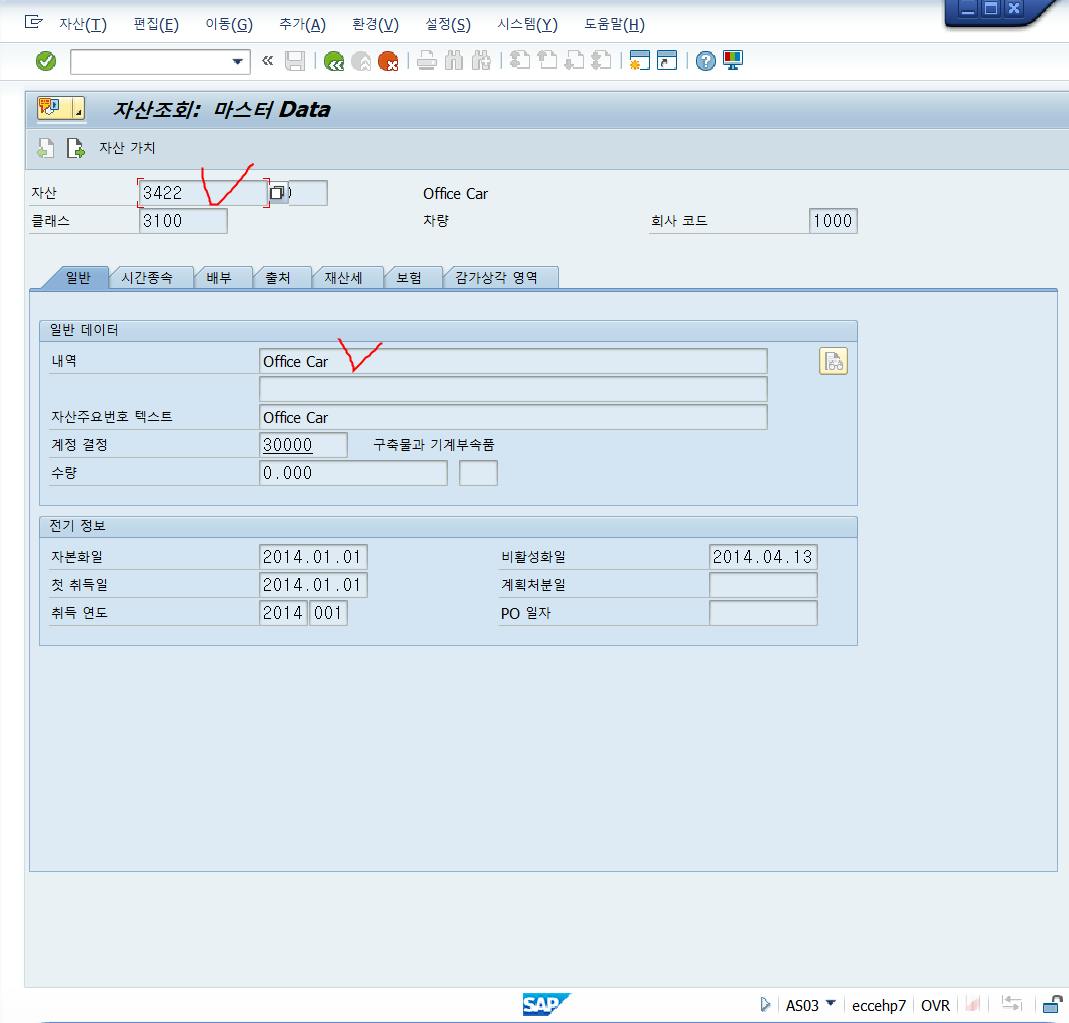Open the AS03 status bar dropdown
Viewport: 1069px width, 1023px height.
coord(830,1003)
